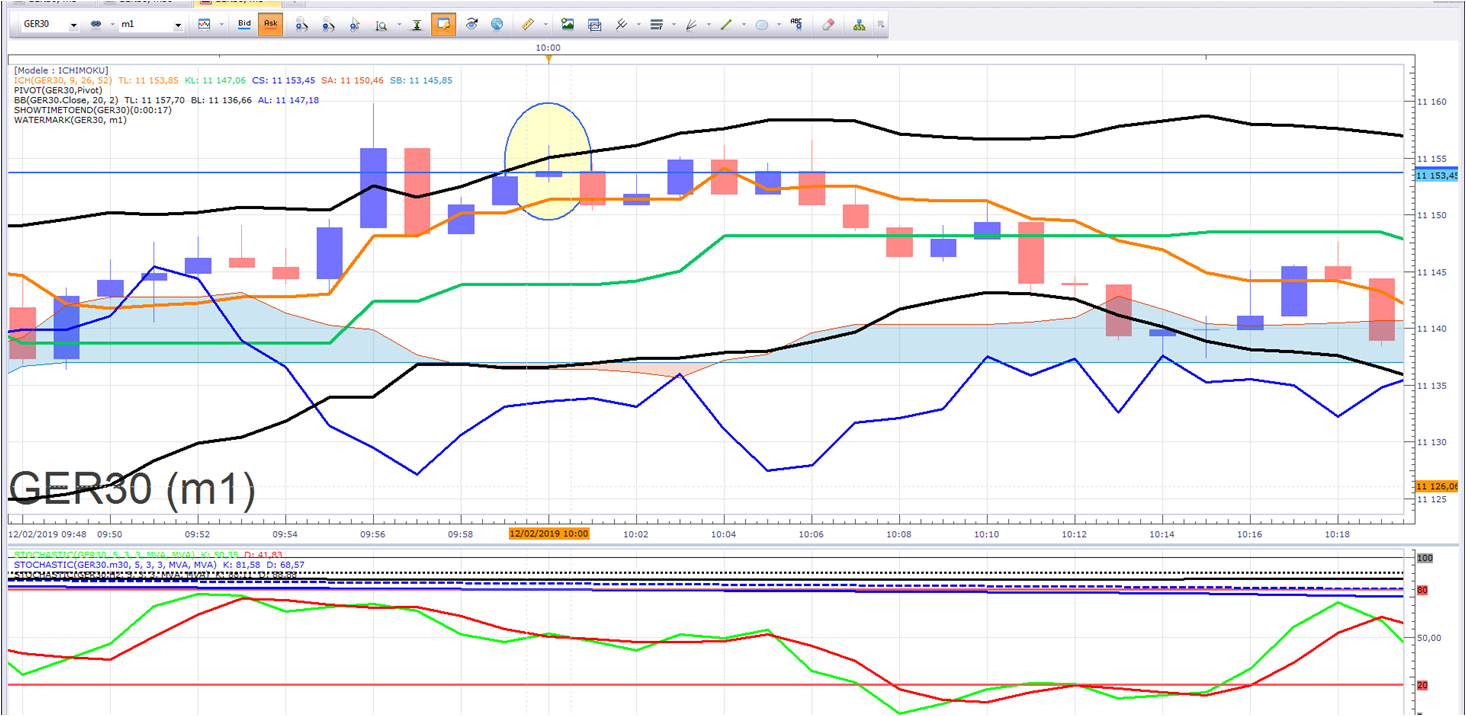Select the green trend line tool
The height and width of the screenshot is (716, 1466).
pos(726,24)
